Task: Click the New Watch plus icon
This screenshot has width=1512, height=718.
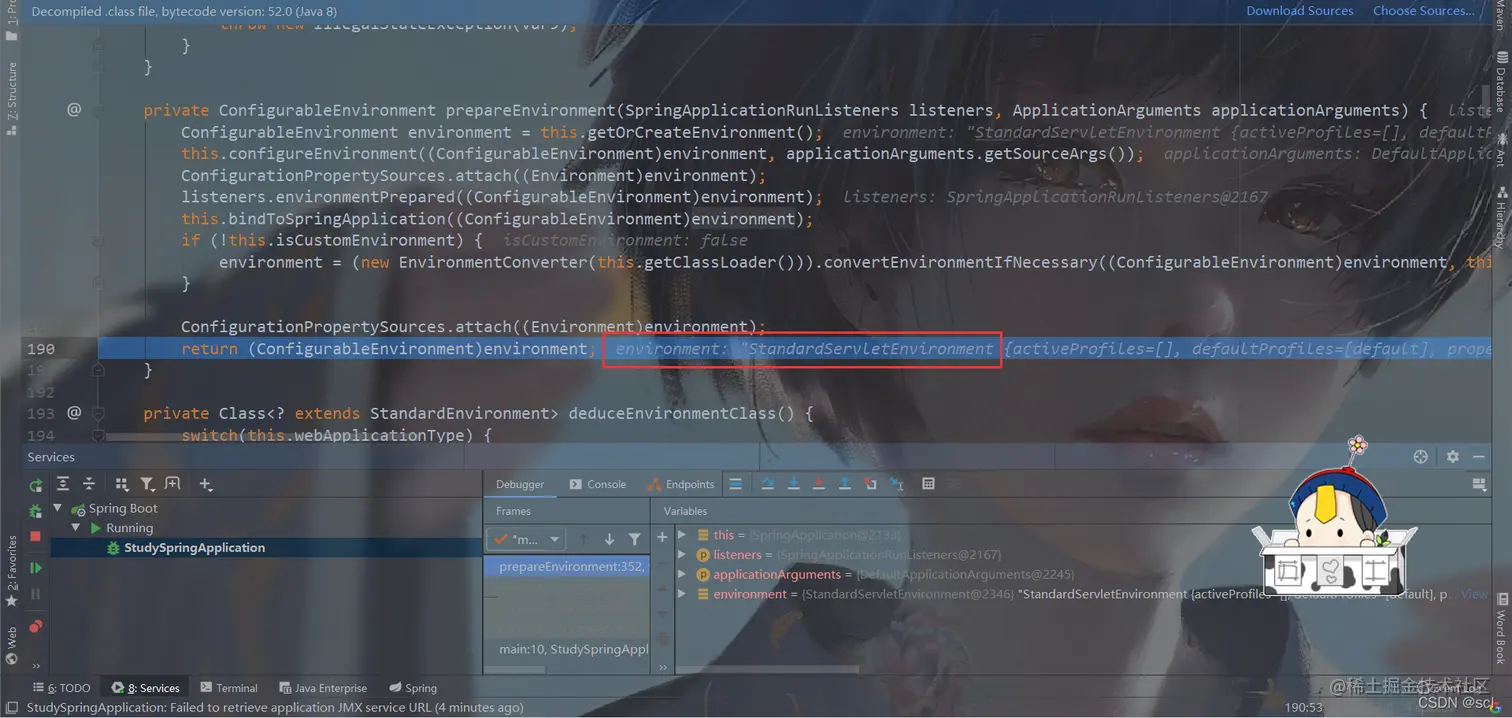Action: click(662, 537)
